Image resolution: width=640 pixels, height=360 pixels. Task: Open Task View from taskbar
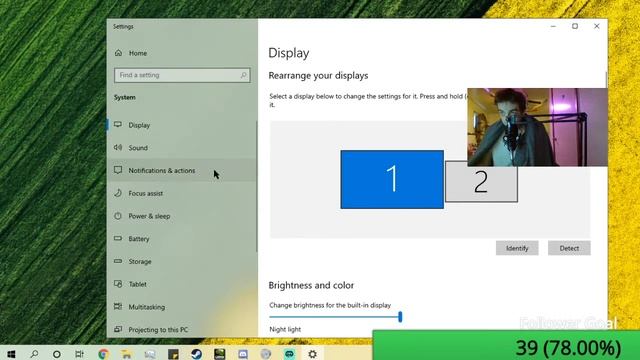[x=80, y=354]
